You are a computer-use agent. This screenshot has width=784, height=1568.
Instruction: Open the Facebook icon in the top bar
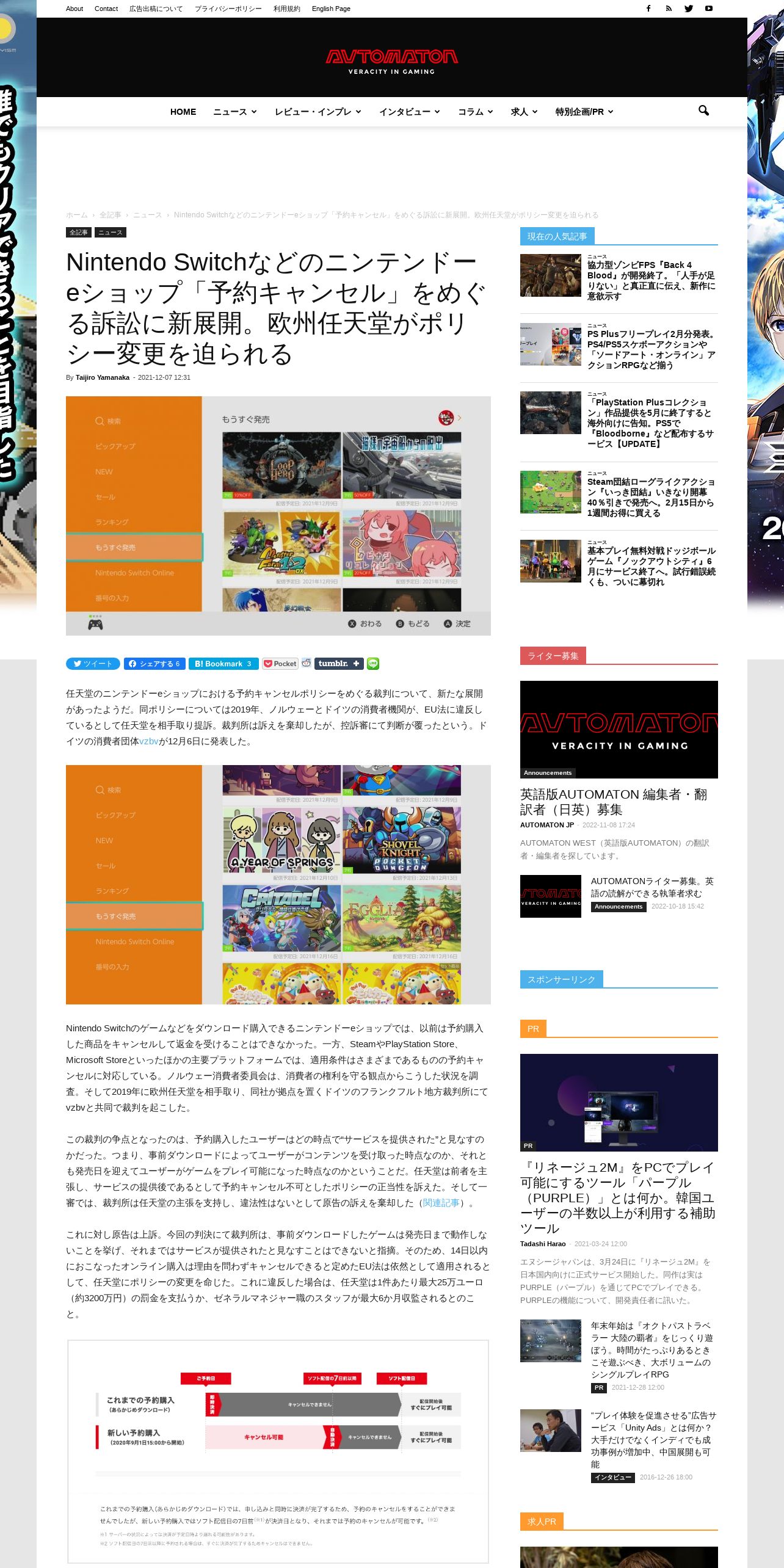tap(648, 9)
